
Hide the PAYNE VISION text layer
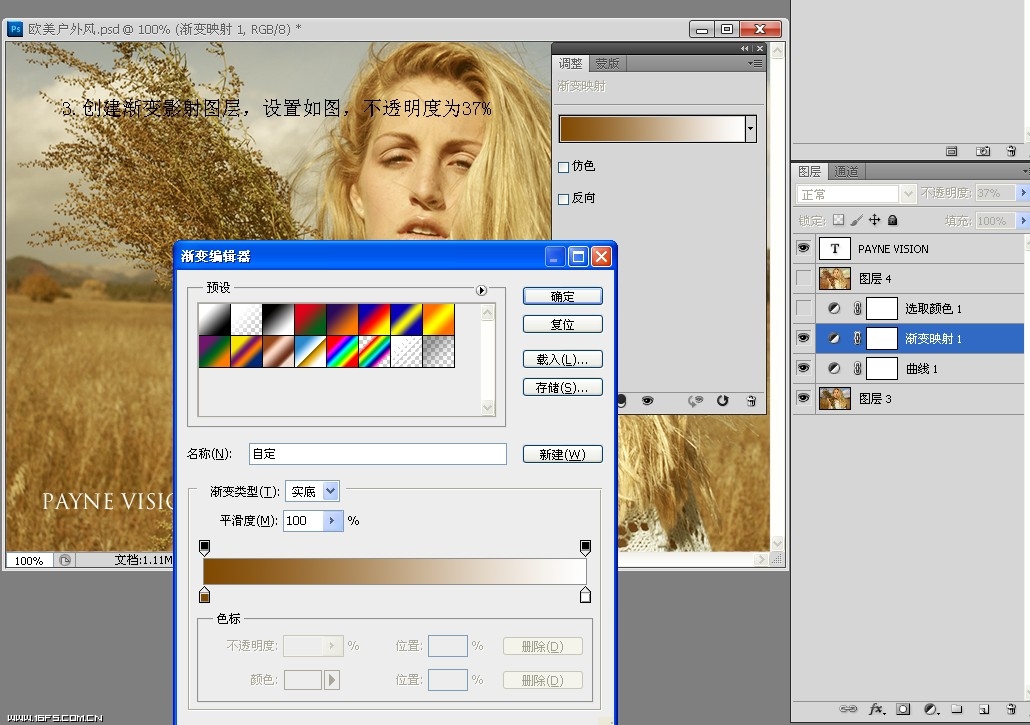pyautogui.click(x=803, y=248)
